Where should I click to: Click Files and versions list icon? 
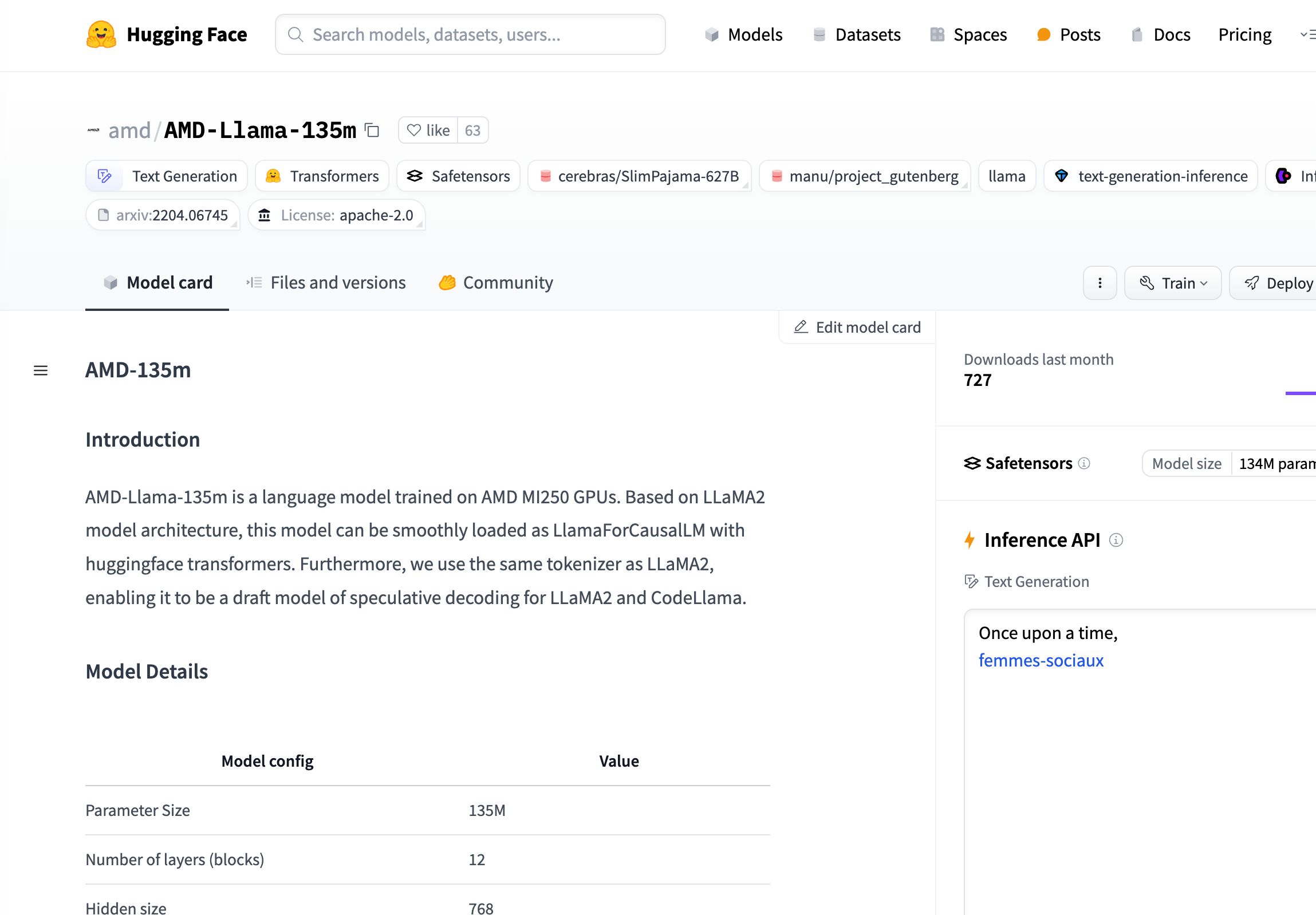(254, 282)
